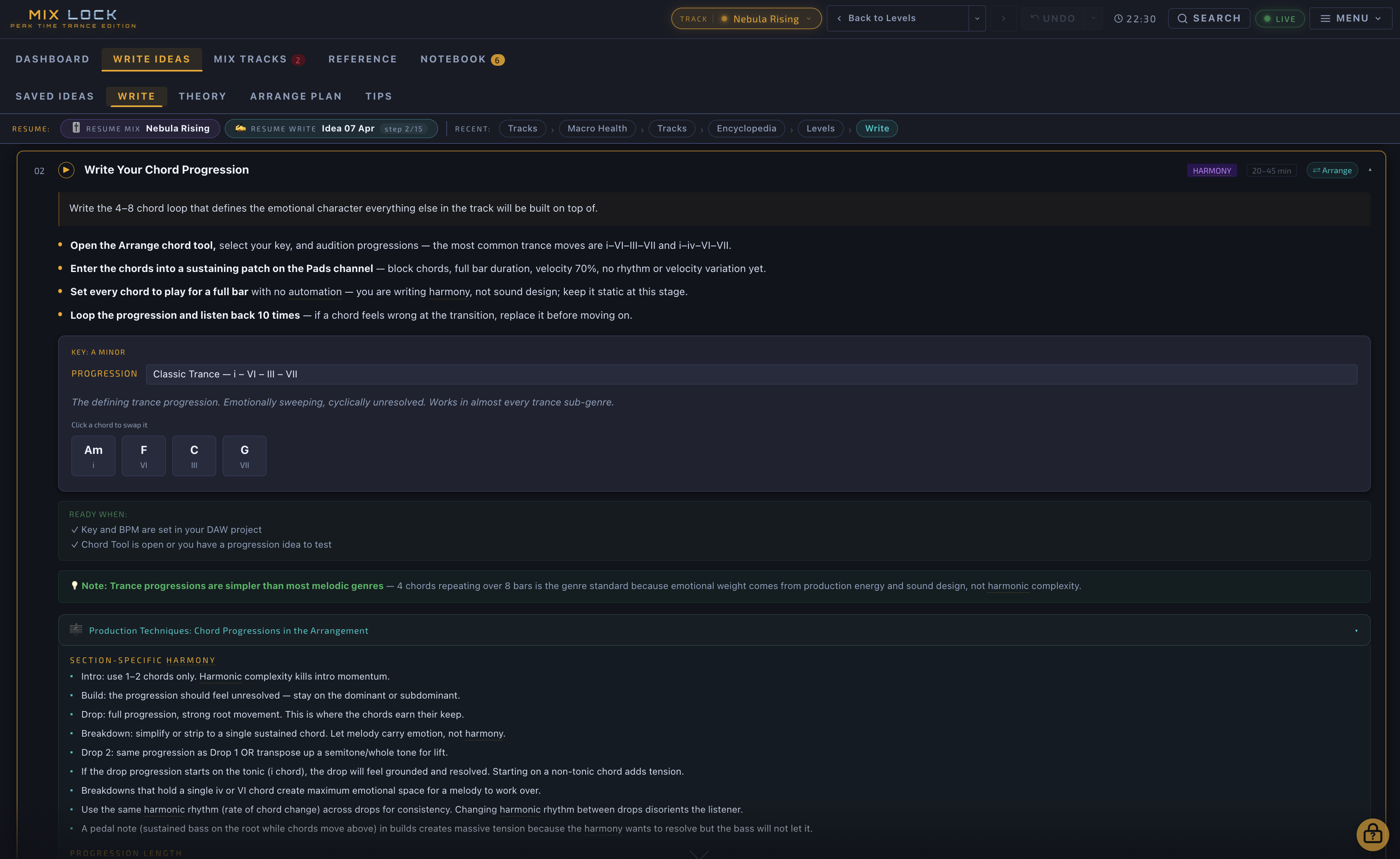Switch to the Dashboard tab
The height and width of the screenshot is (859, 1400).
[x=52, y=59]
